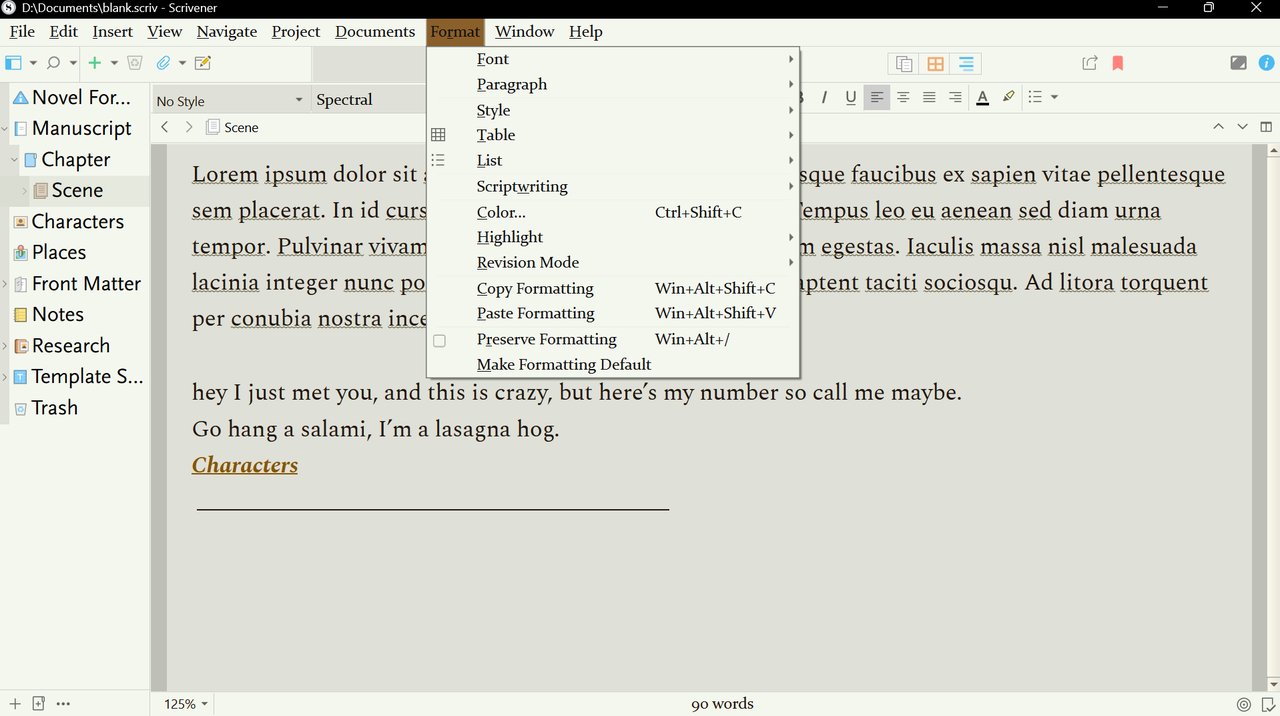The height and width of the screenshot is (716, 1280).
Task: Click the green Add document plus
Action: (x=95, y=63)
